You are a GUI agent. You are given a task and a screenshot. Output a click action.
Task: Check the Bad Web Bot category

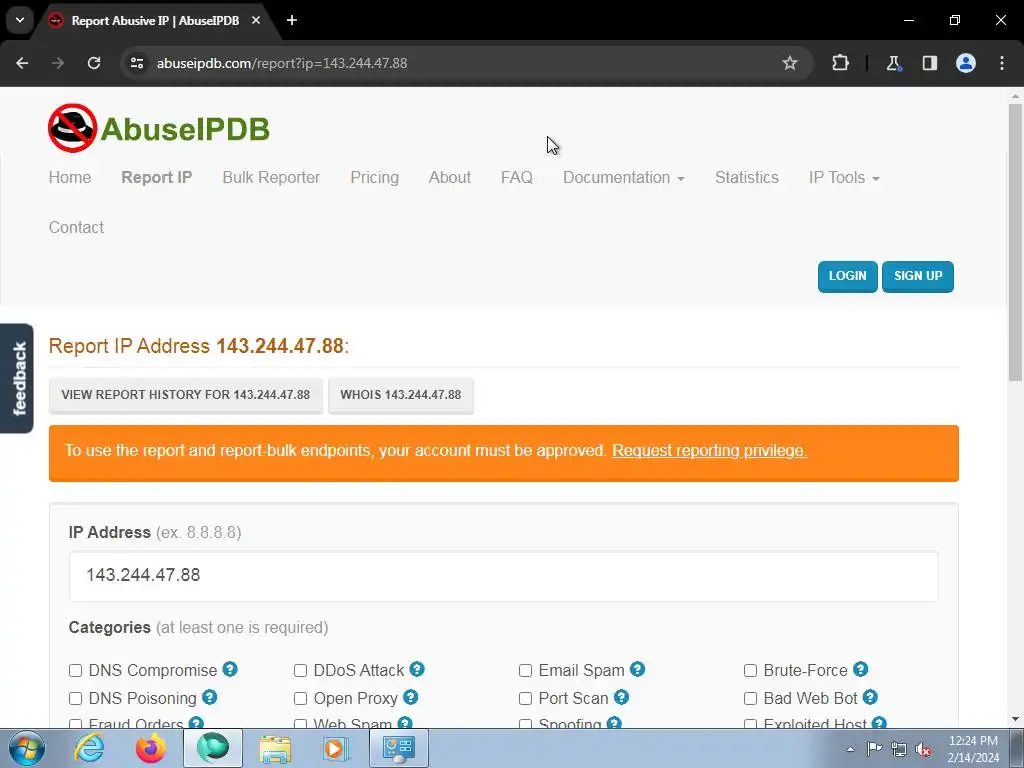pos(750,699)
